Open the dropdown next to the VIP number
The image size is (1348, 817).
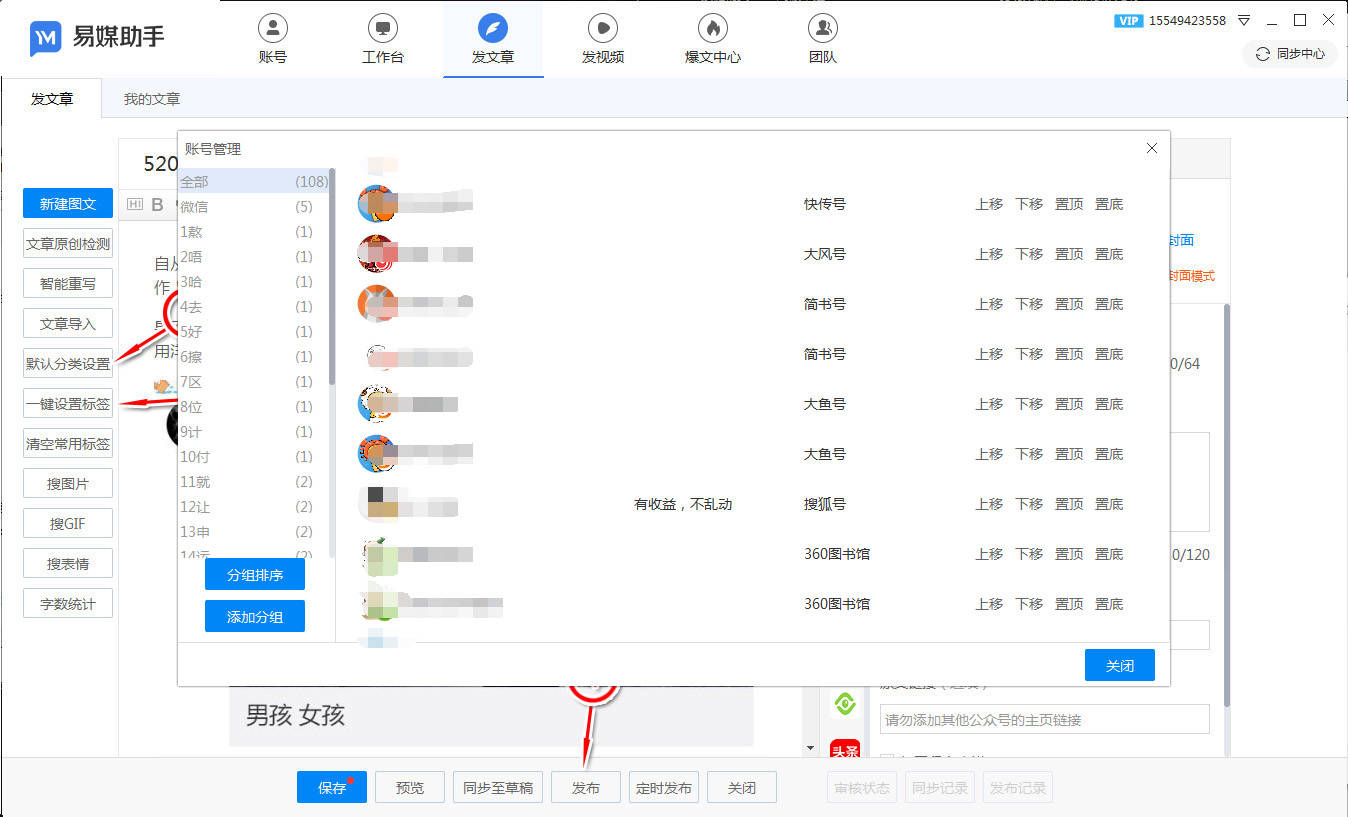point(1242,19)
